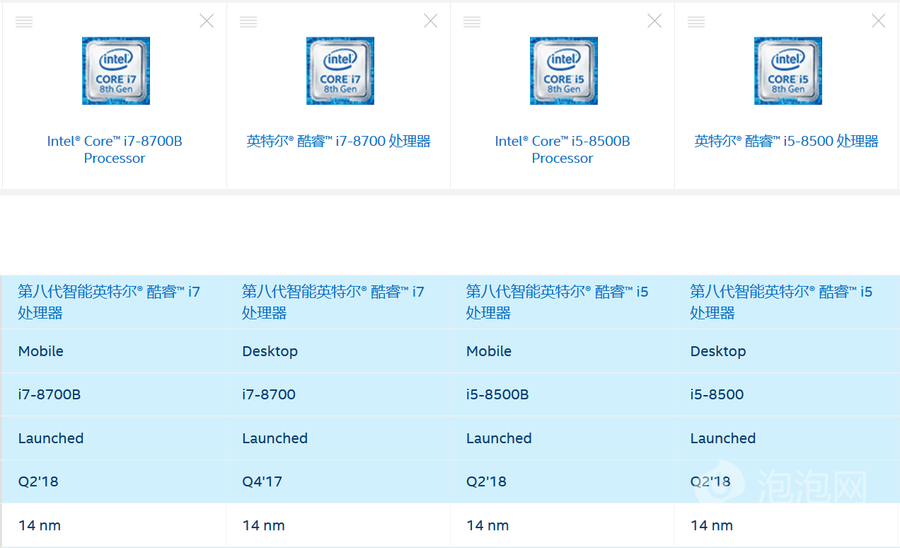Grab the reorder handle of i7-8700B card

pyautogui.click(x=24, y=22)
